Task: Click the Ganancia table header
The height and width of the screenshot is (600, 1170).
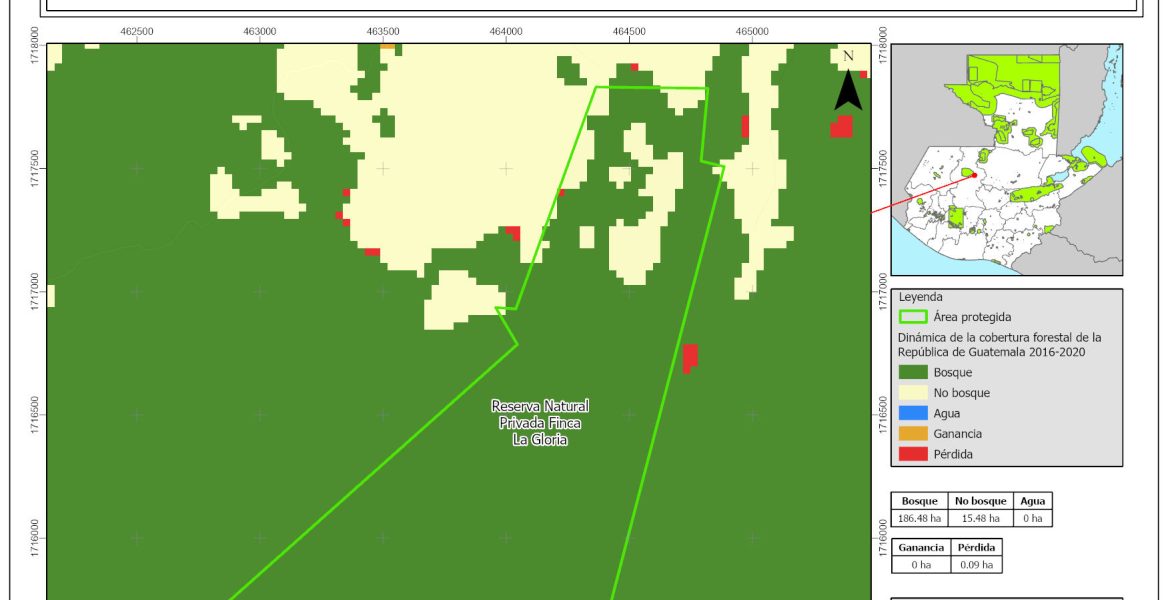Action: click(921, 548)
